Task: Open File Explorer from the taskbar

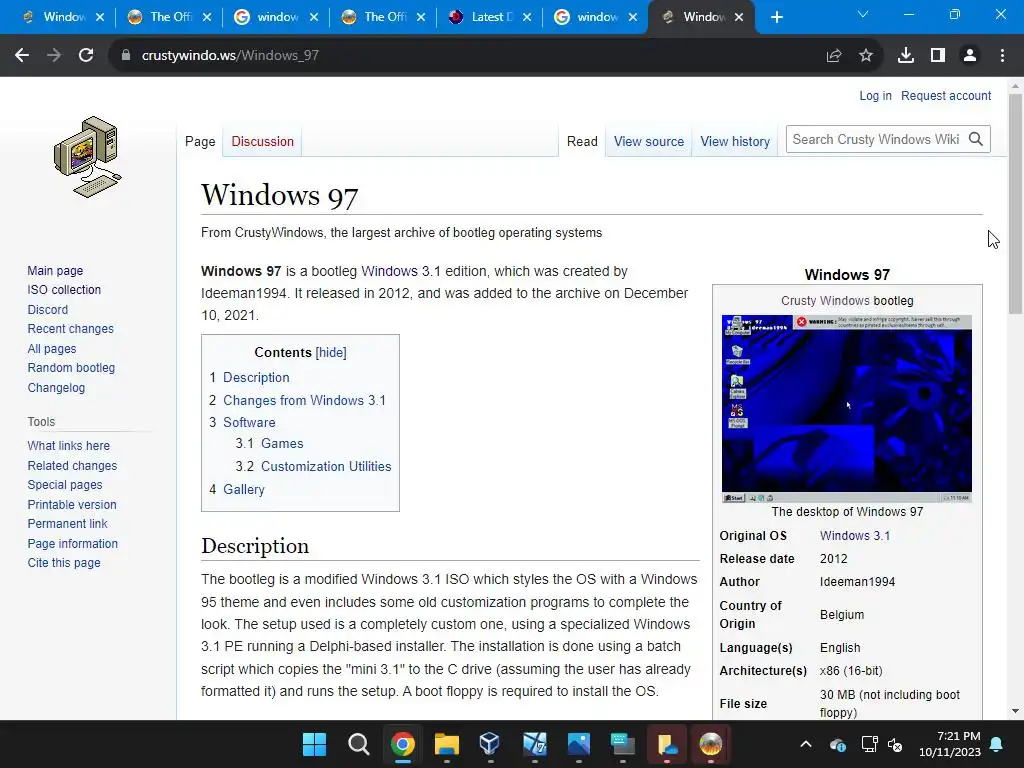Action: point(447,744)
